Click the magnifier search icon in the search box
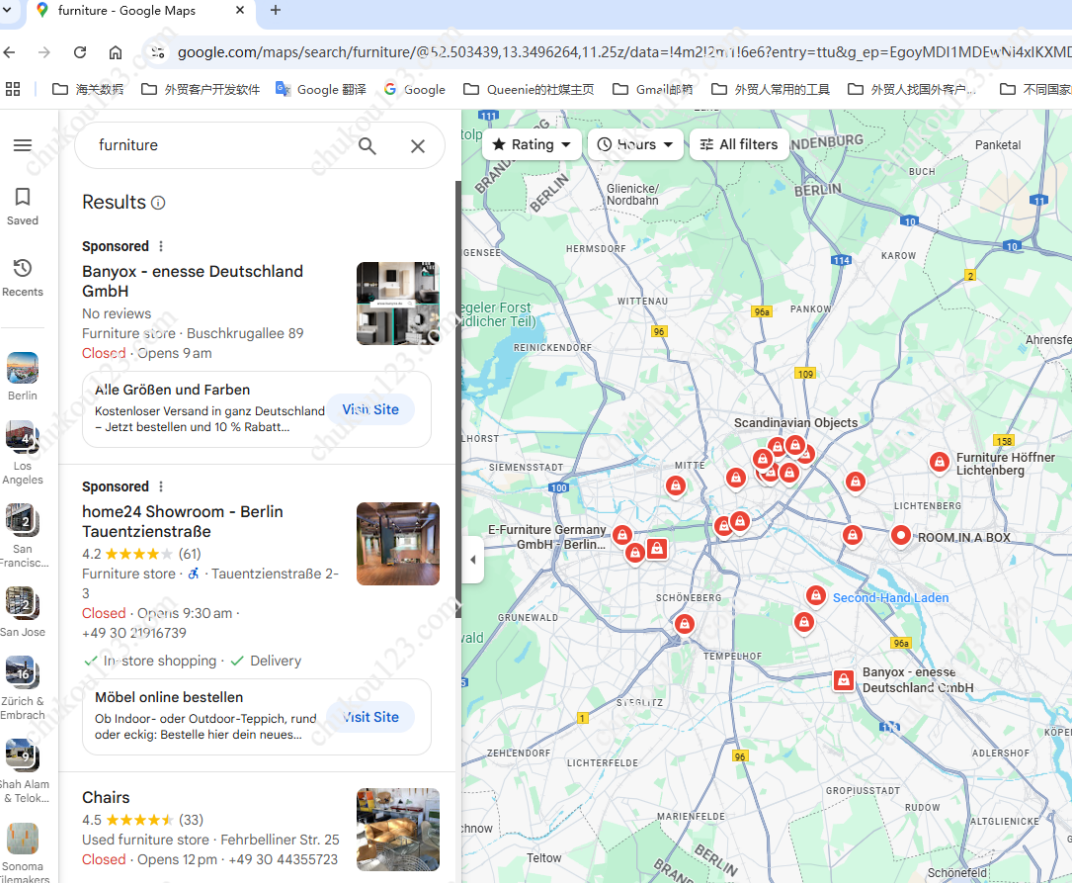This screenshot has height=883, width=1072. [367, 146]
